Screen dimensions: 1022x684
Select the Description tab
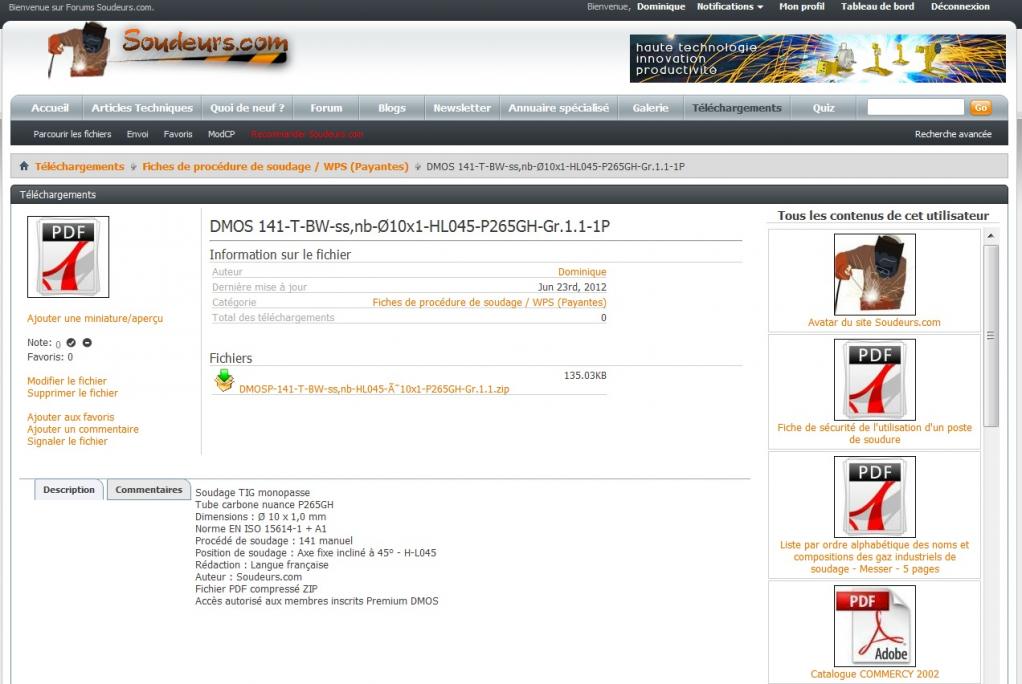click(69, 490)
